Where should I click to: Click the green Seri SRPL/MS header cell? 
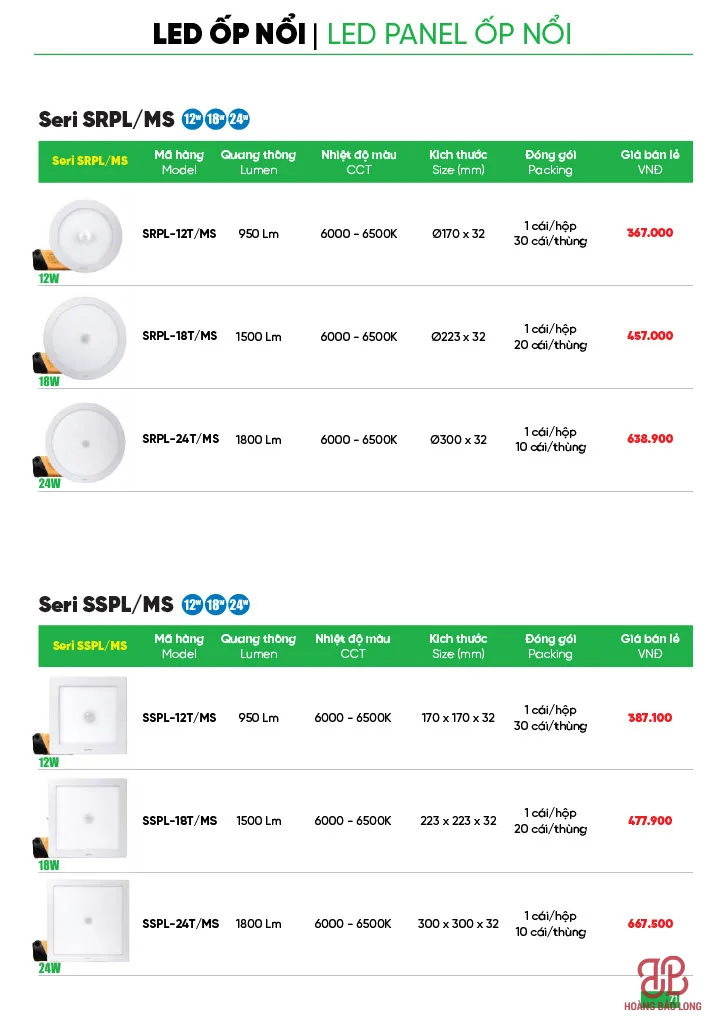[x=90, y=161]
